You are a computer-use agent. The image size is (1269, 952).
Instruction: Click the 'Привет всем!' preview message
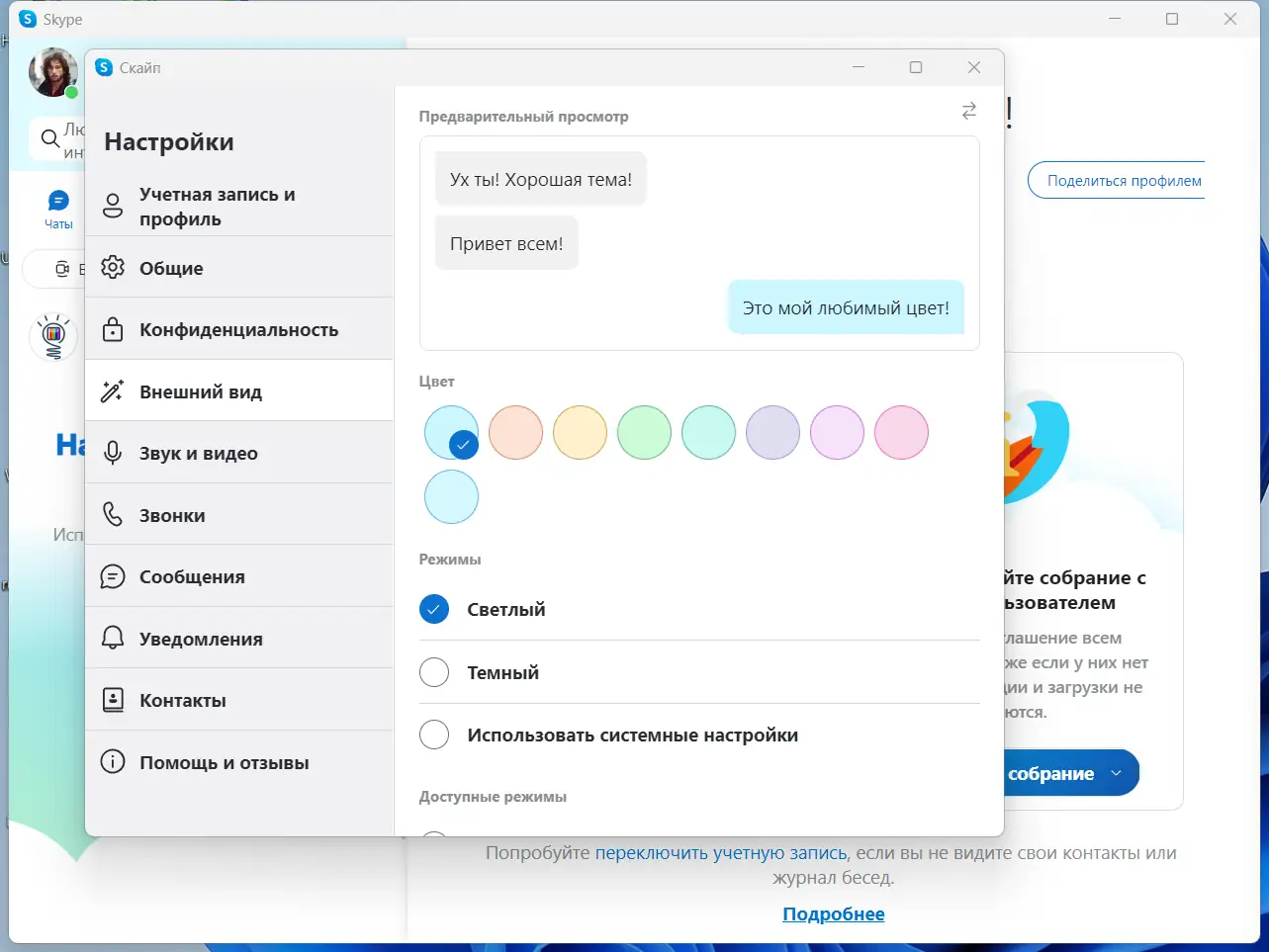506,243
